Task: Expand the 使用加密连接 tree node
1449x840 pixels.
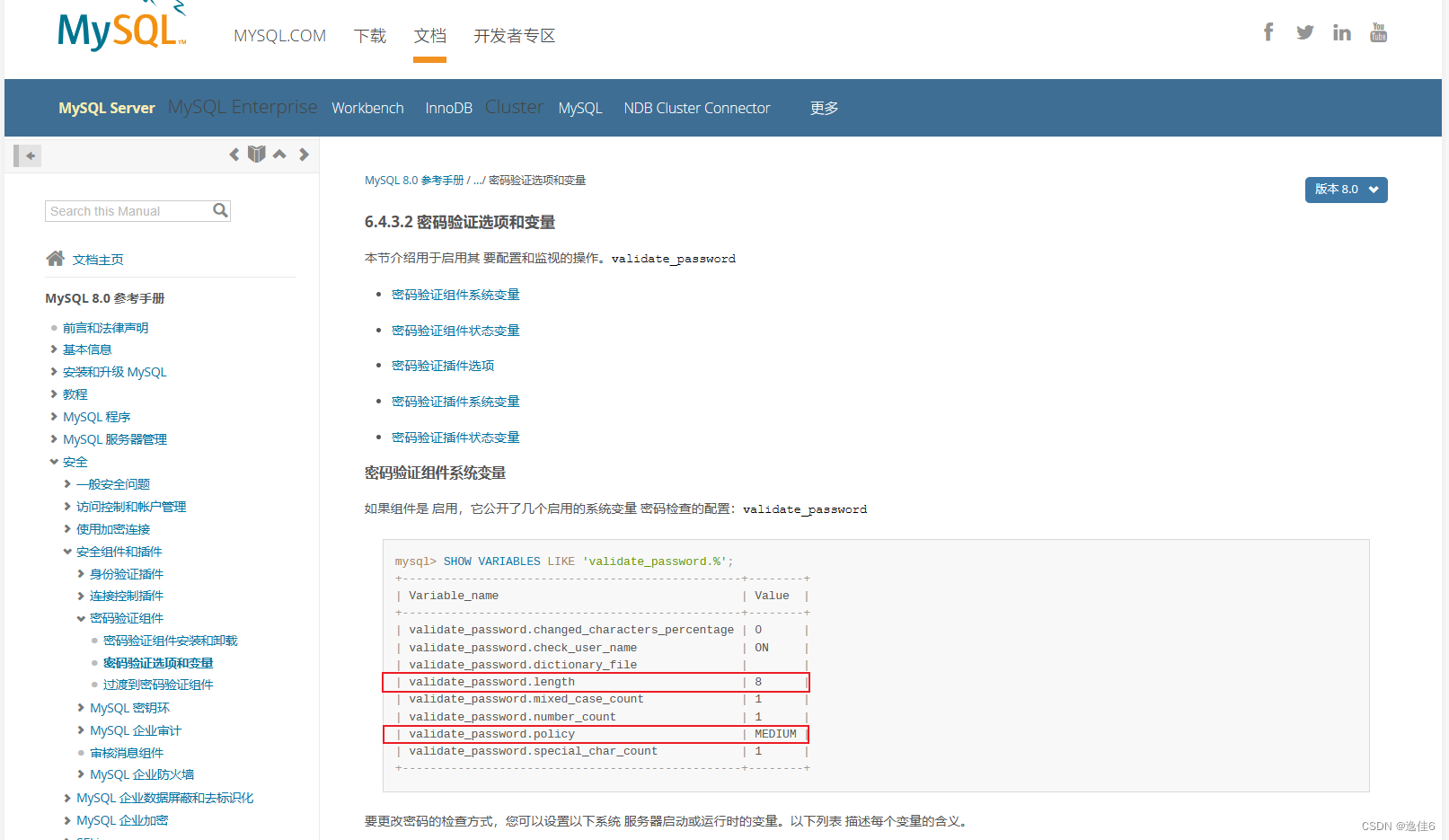Action: coord(67,529)
